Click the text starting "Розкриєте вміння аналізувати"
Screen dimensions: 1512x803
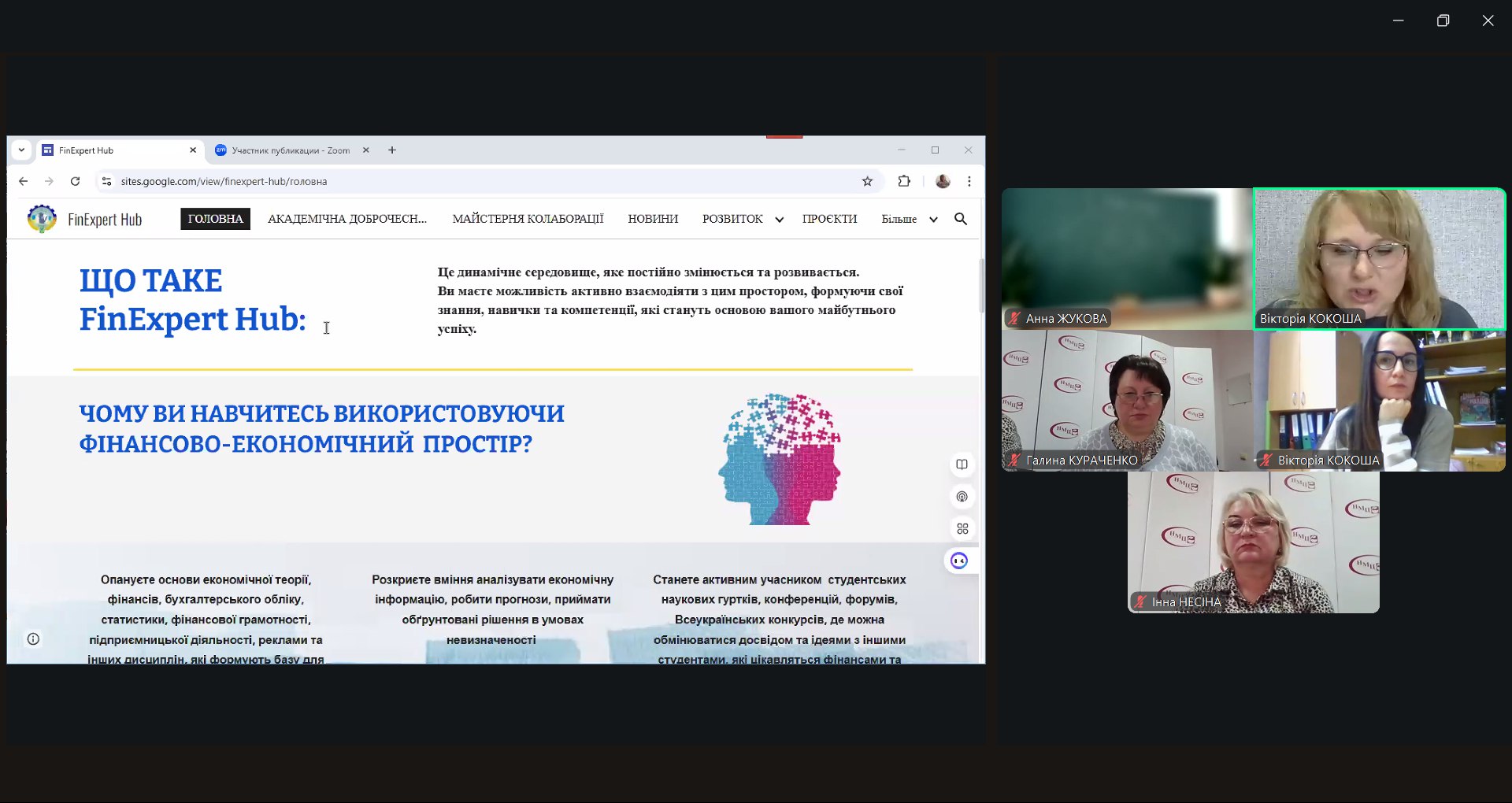coord(492,609)
